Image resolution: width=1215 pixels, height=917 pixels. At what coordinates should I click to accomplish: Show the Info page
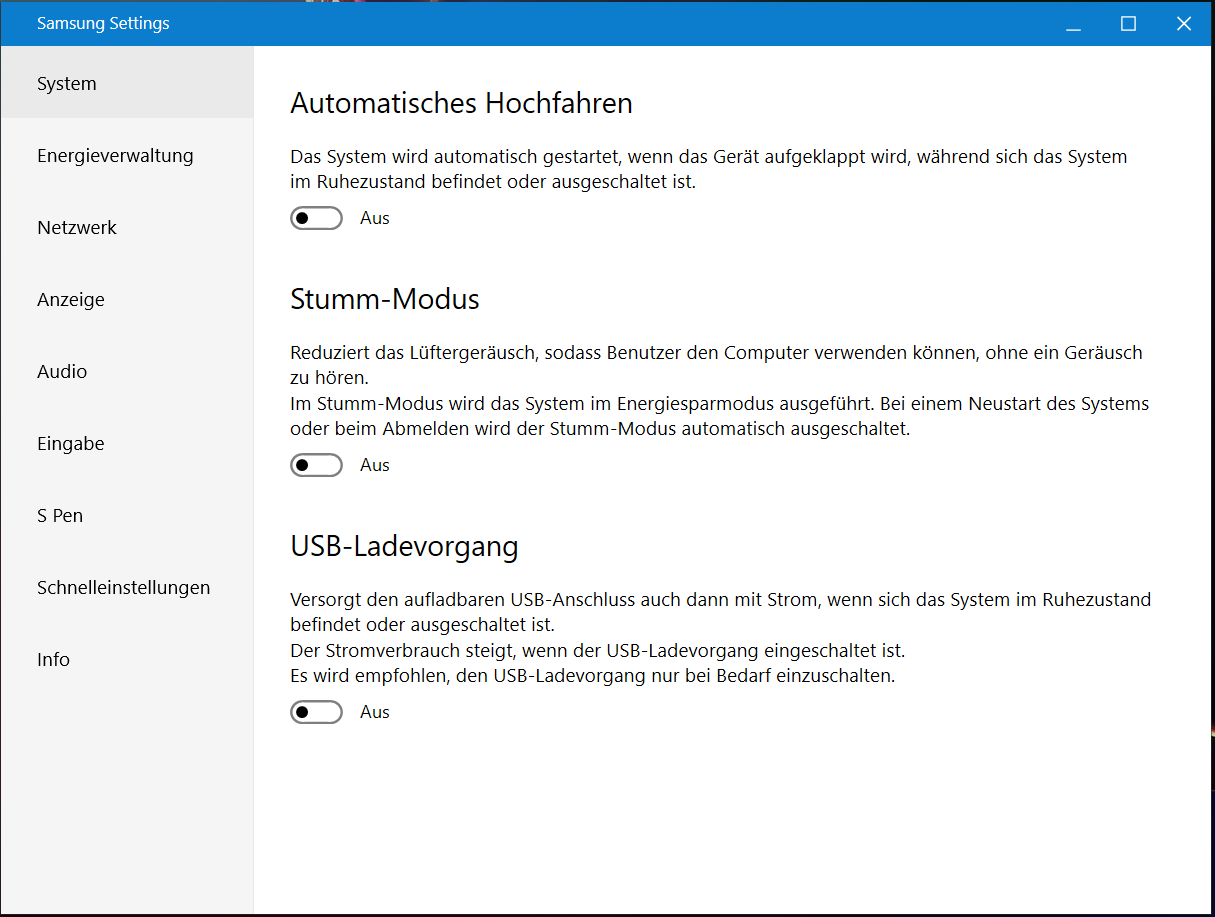point(54,660)
